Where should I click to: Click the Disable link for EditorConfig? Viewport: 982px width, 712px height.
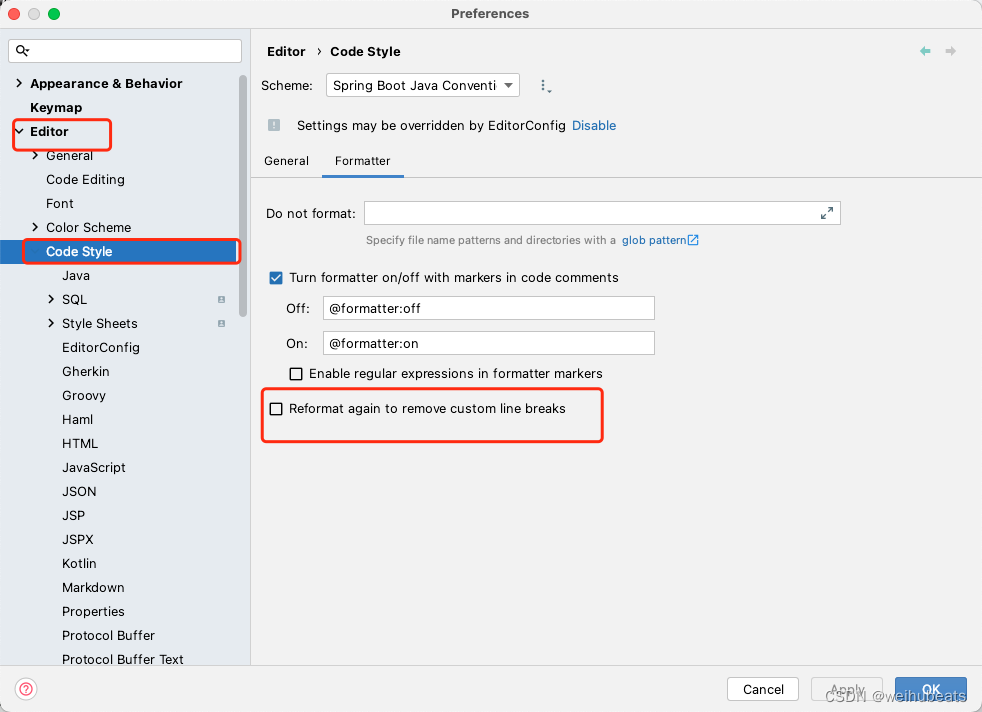click(x=594, y=125)
